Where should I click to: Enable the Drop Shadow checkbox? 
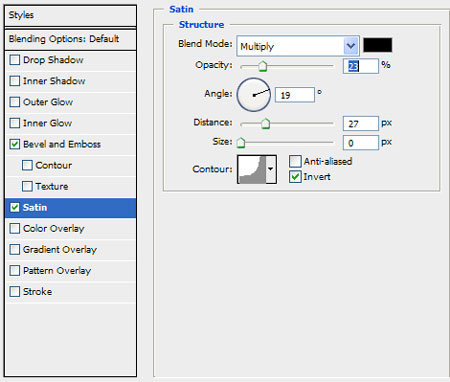click(x=15, y=60)
